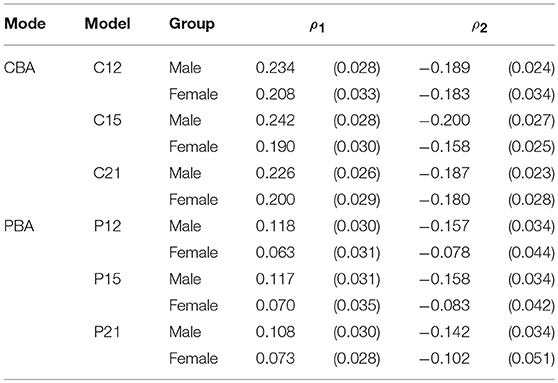Select the PBA mode cell
This screenshot has height=383, width=558.
pyautogui.click(x=19, y=226)
